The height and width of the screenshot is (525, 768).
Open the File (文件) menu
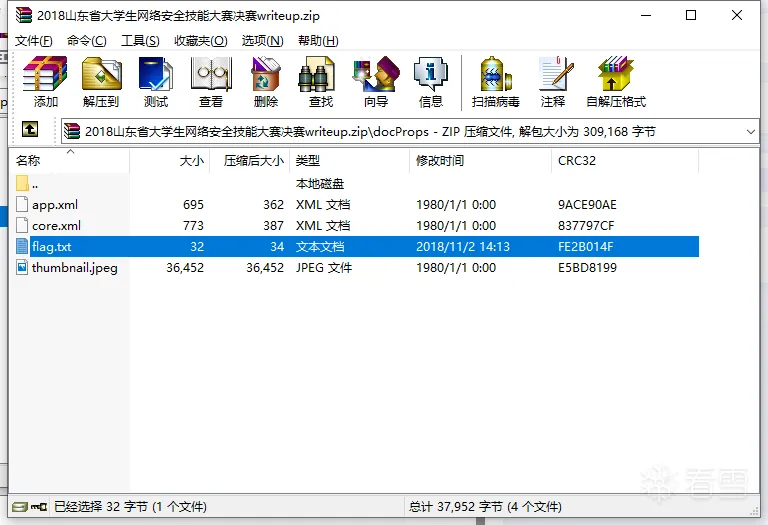point(33,41)
